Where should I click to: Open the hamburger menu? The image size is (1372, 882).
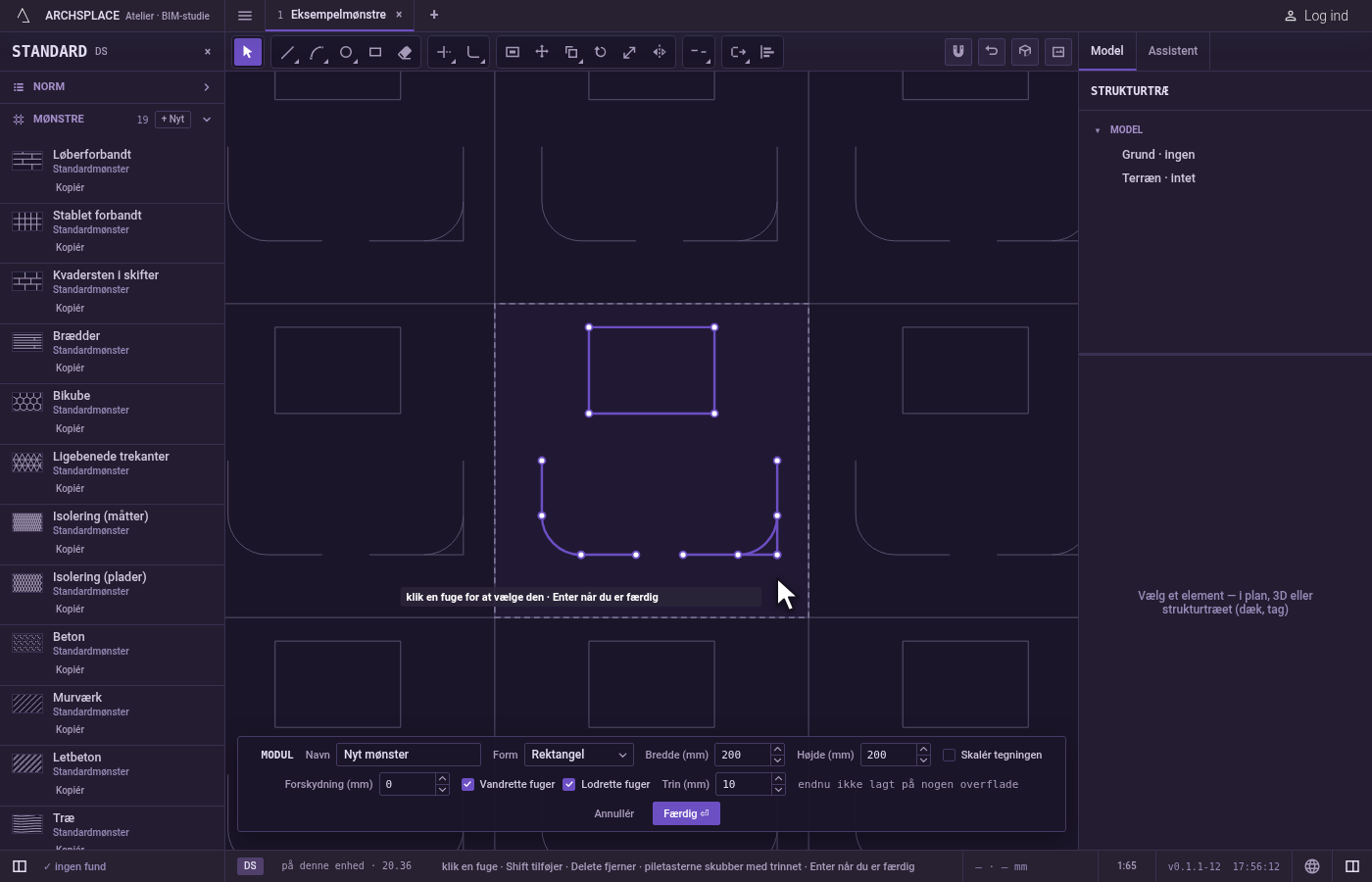pyautogui.click(x=245, y=16)
